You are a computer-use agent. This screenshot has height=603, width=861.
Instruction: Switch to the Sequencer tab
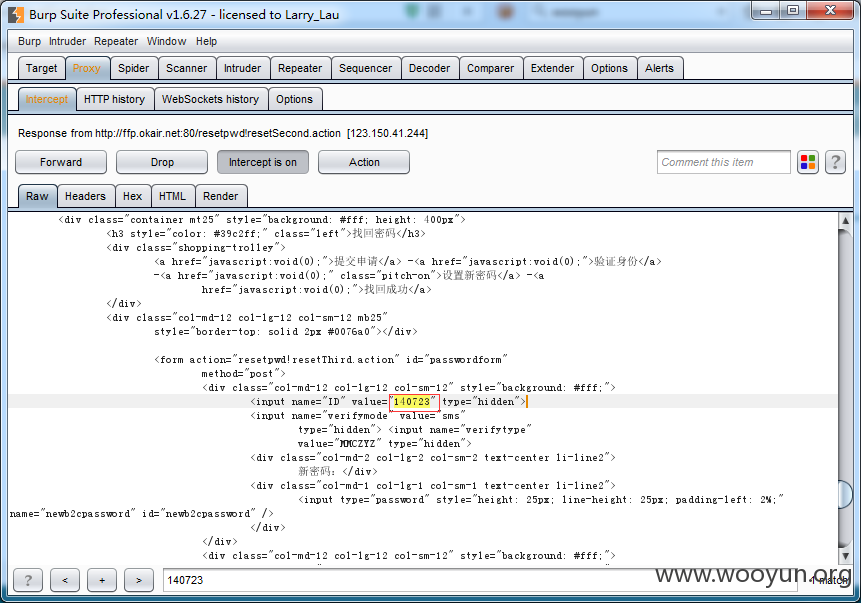point(366,68)
